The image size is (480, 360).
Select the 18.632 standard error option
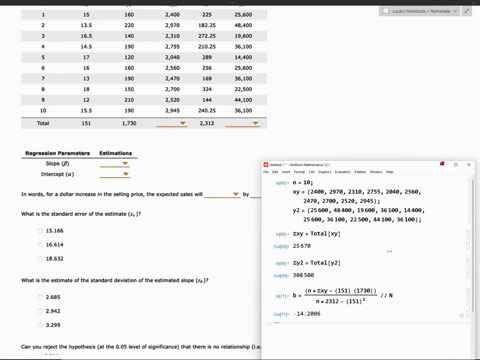click(x=40, y=259)
